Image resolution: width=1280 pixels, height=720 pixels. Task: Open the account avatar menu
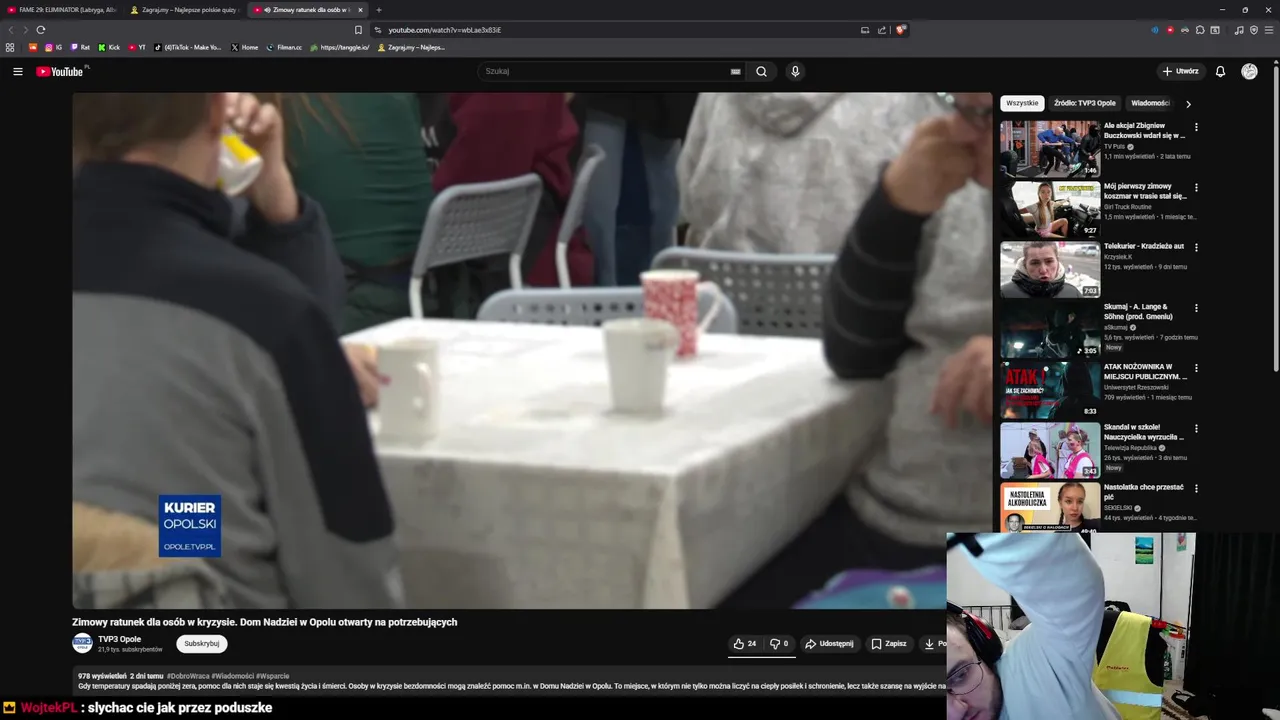coord(1249,71)
